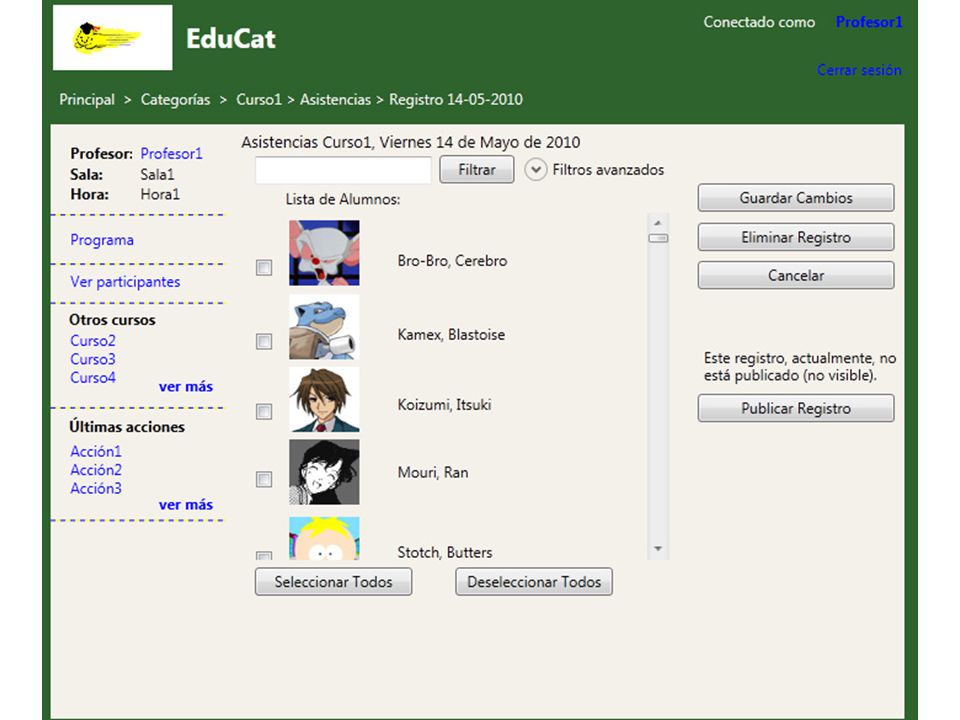
Task: Click the student list scrollbar thumb
Action: tap(658, 238)
